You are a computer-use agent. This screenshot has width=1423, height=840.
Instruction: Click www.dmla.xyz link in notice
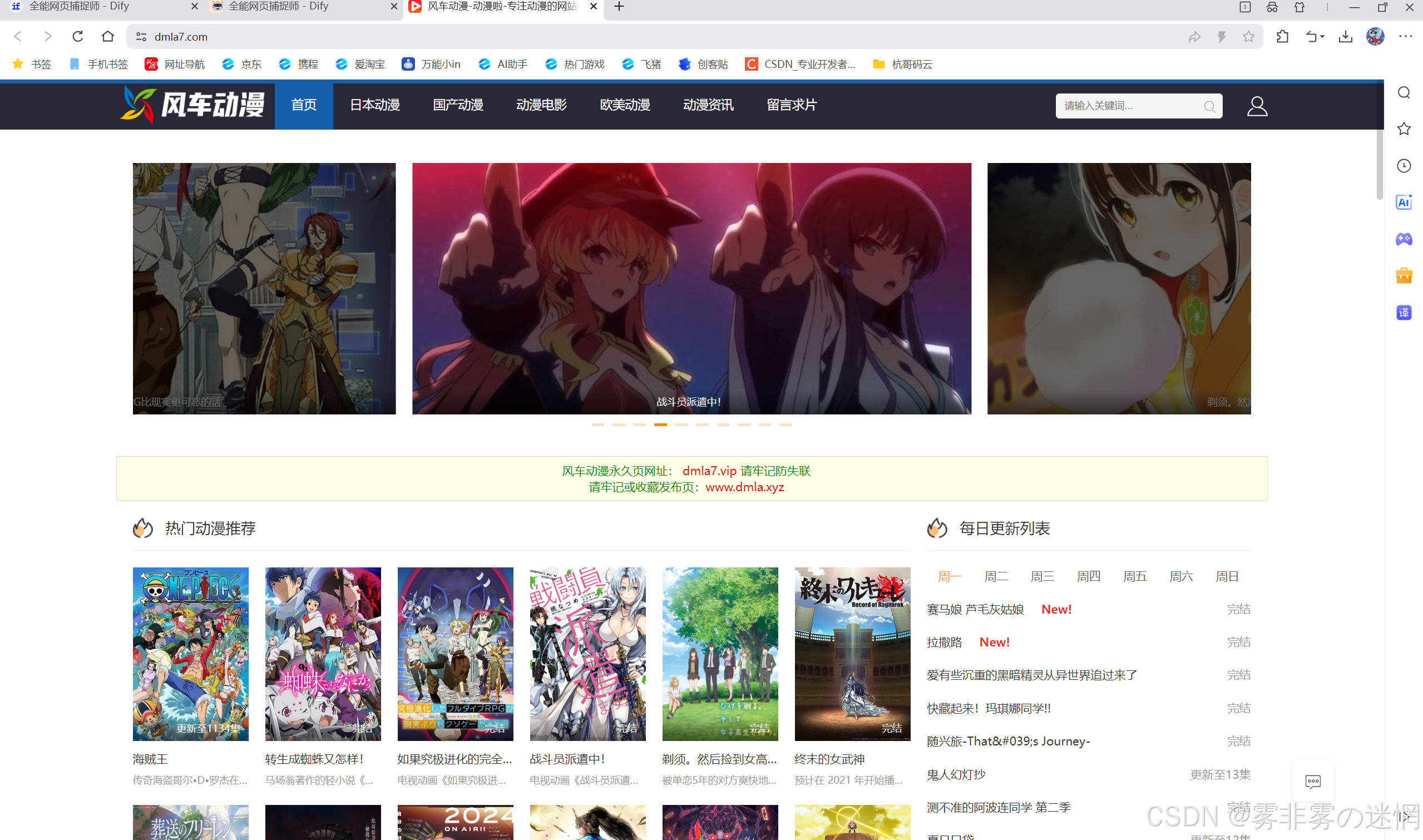744,487
